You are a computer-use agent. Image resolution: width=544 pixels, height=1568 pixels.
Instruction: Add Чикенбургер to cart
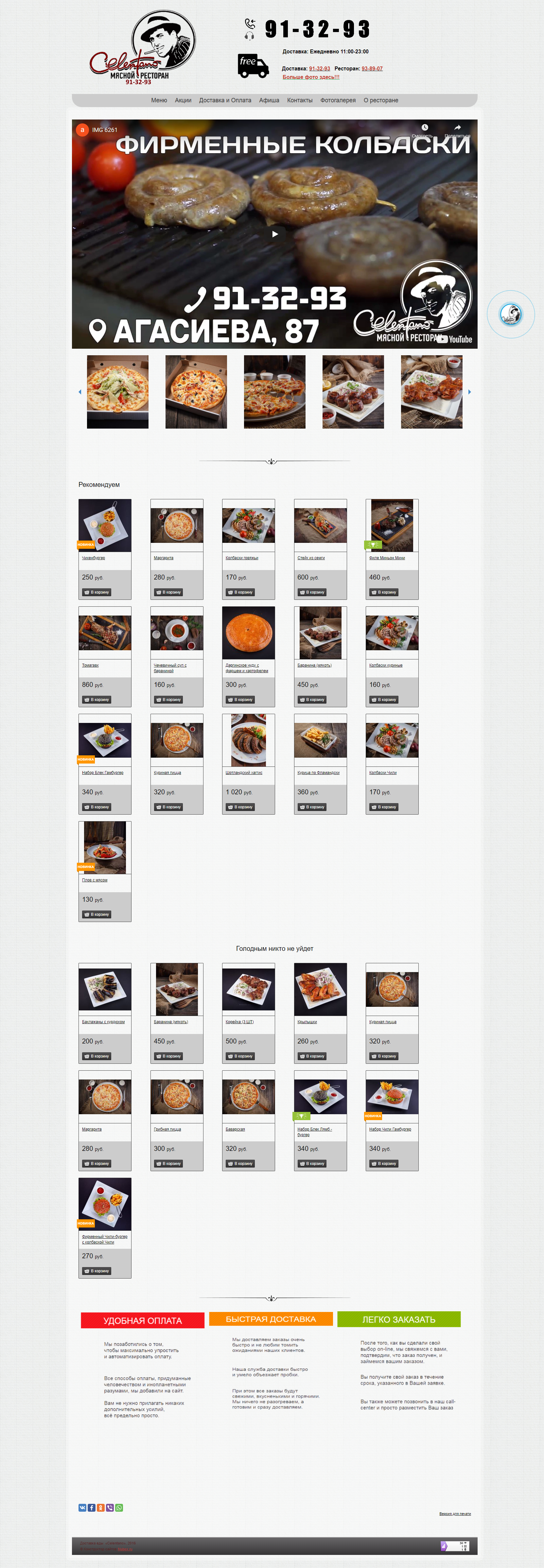click(x=97, y=592)
